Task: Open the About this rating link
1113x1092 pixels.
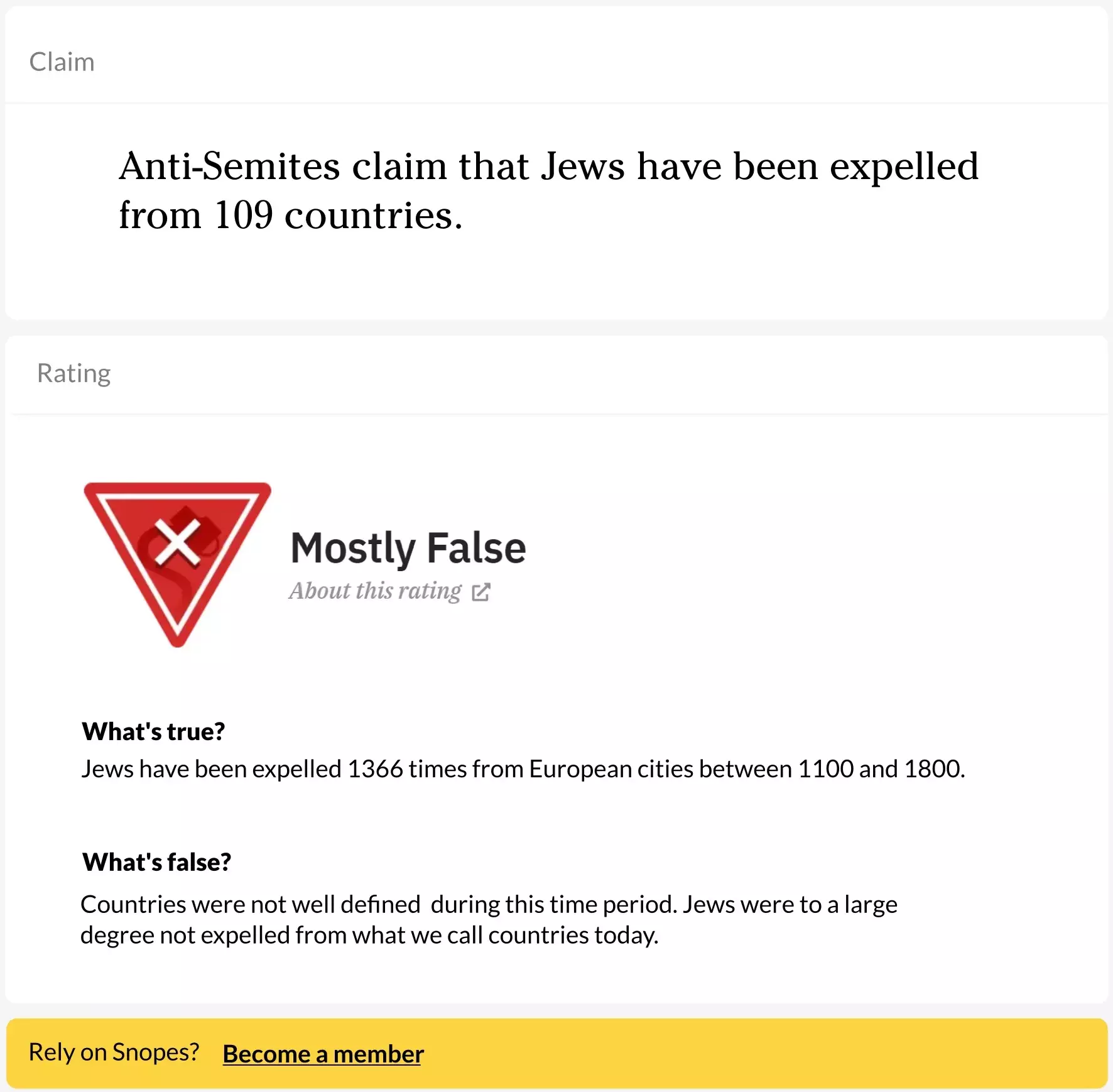Action: tap(375, 591)
